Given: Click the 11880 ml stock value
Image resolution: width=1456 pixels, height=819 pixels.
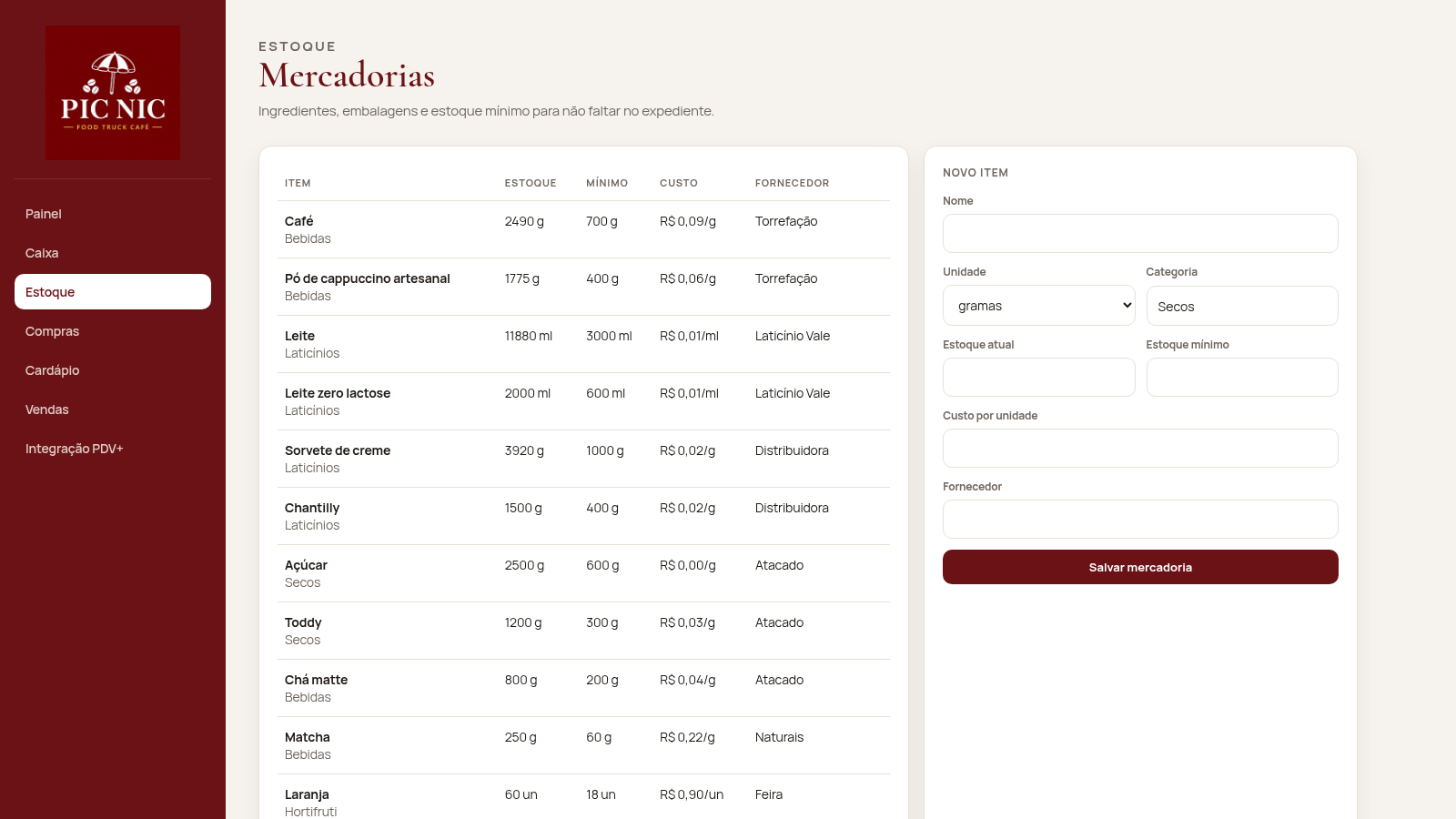Looking at the screenshot, I should 529,336.
